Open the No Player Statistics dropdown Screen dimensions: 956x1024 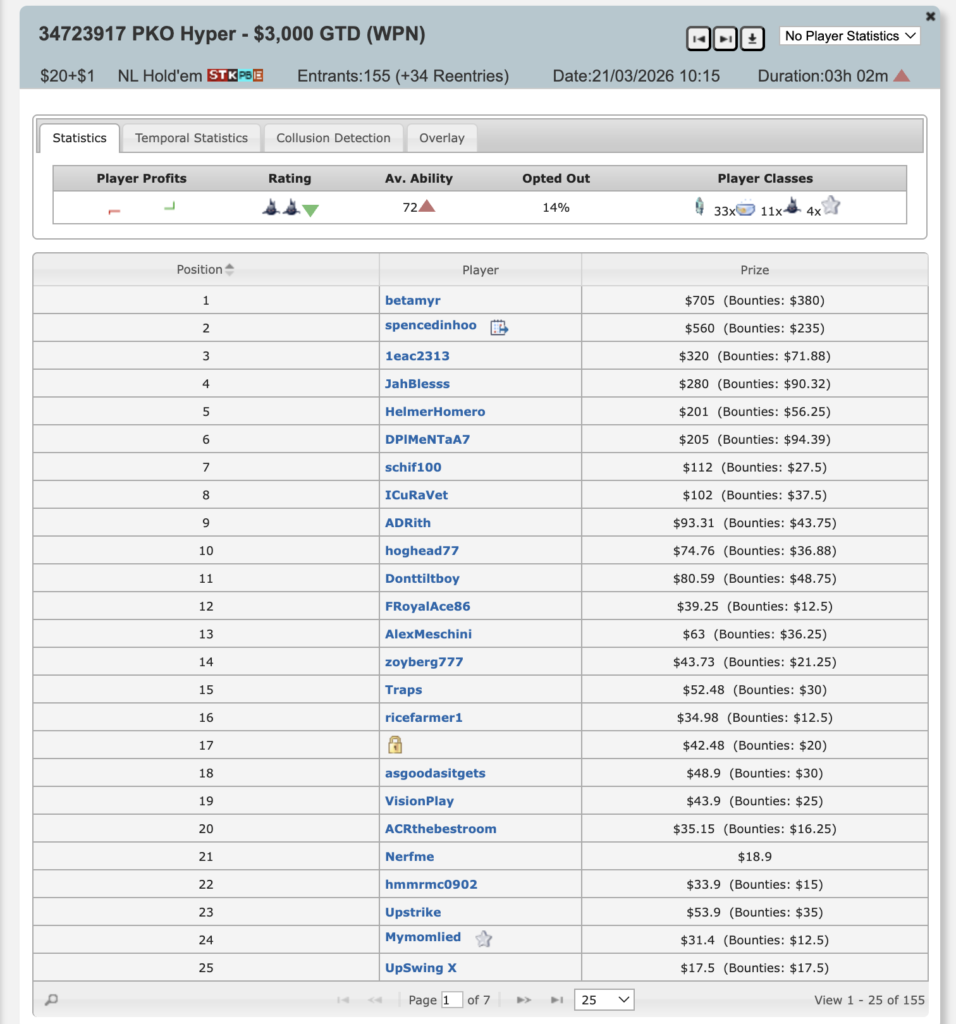(x=849, y=36)
